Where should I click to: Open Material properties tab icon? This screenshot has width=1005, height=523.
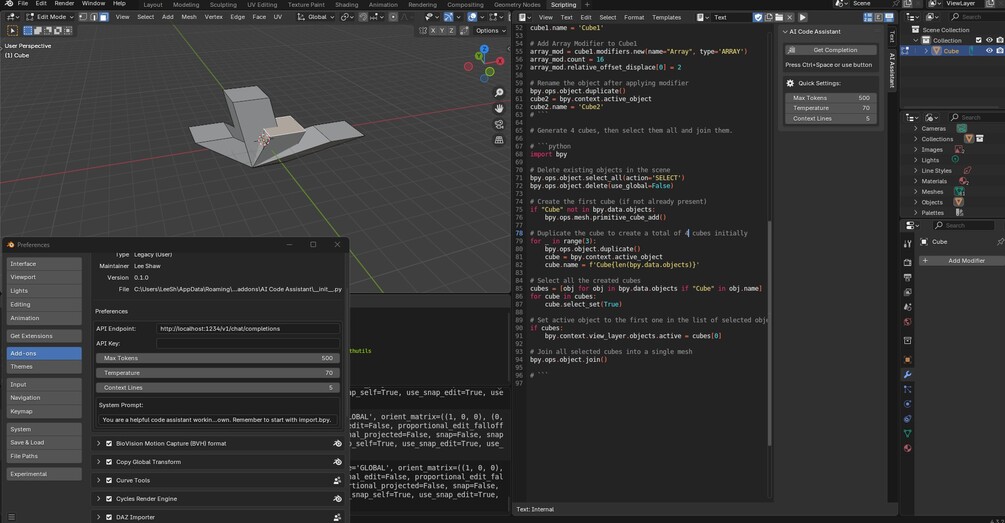(908, 448)
